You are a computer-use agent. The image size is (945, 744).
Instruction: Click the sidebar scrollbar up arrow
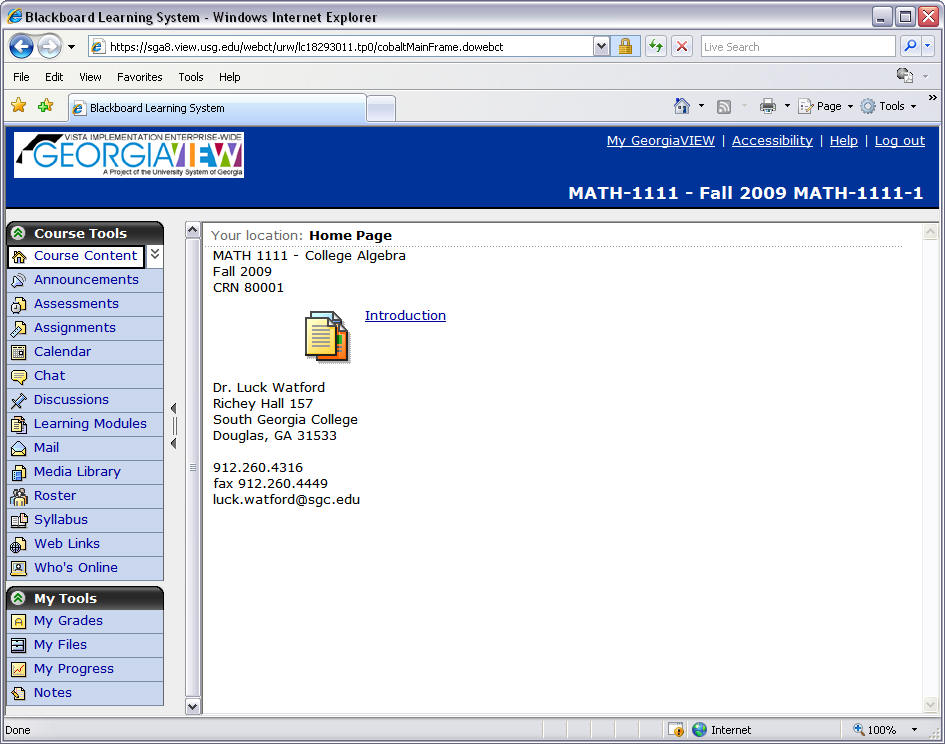(x=192, y=230)
